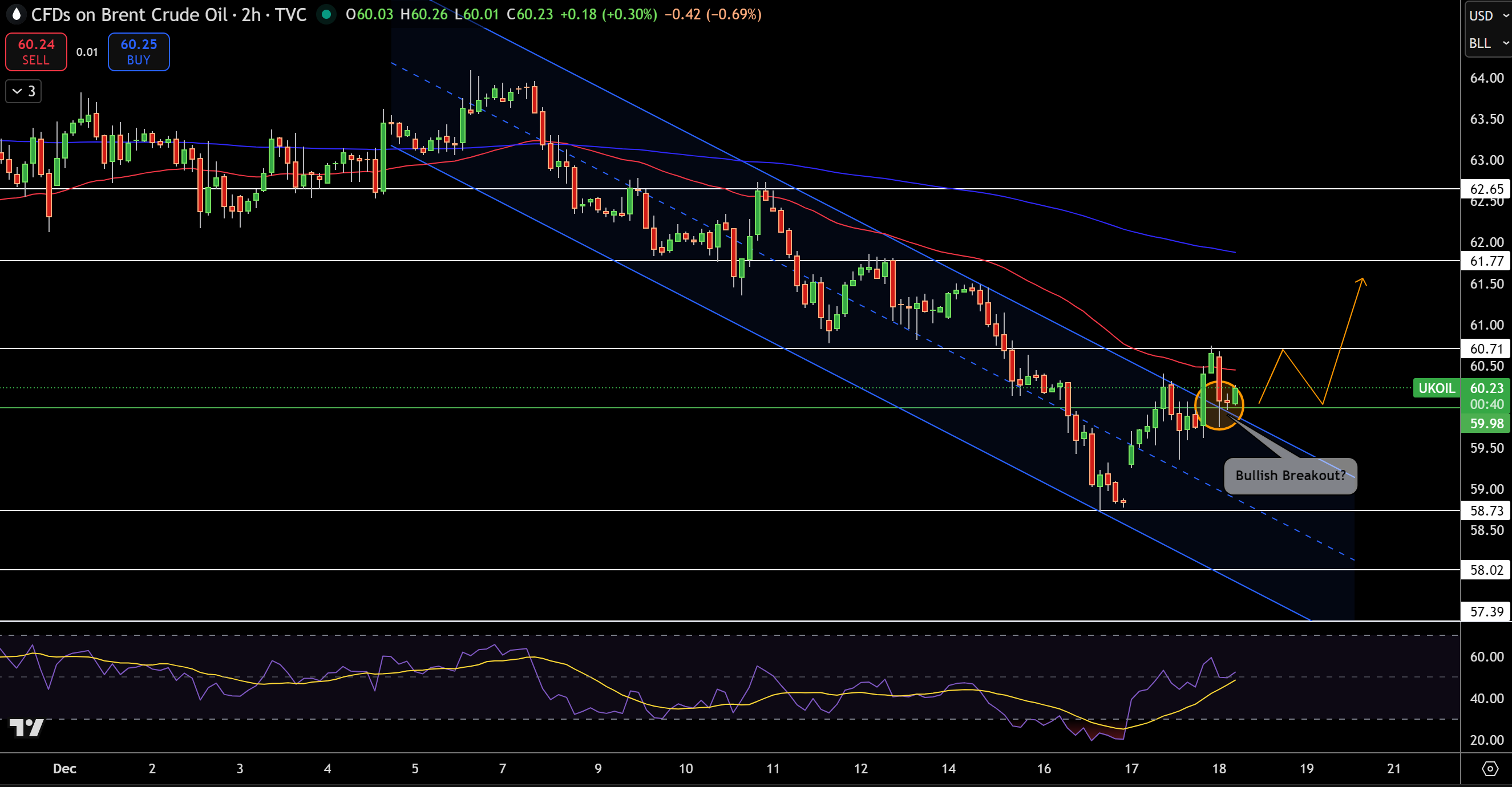This screenshot has width=1512, height=787.
Task: Click date 17 on the time axis
Action: click(1131, 769)
